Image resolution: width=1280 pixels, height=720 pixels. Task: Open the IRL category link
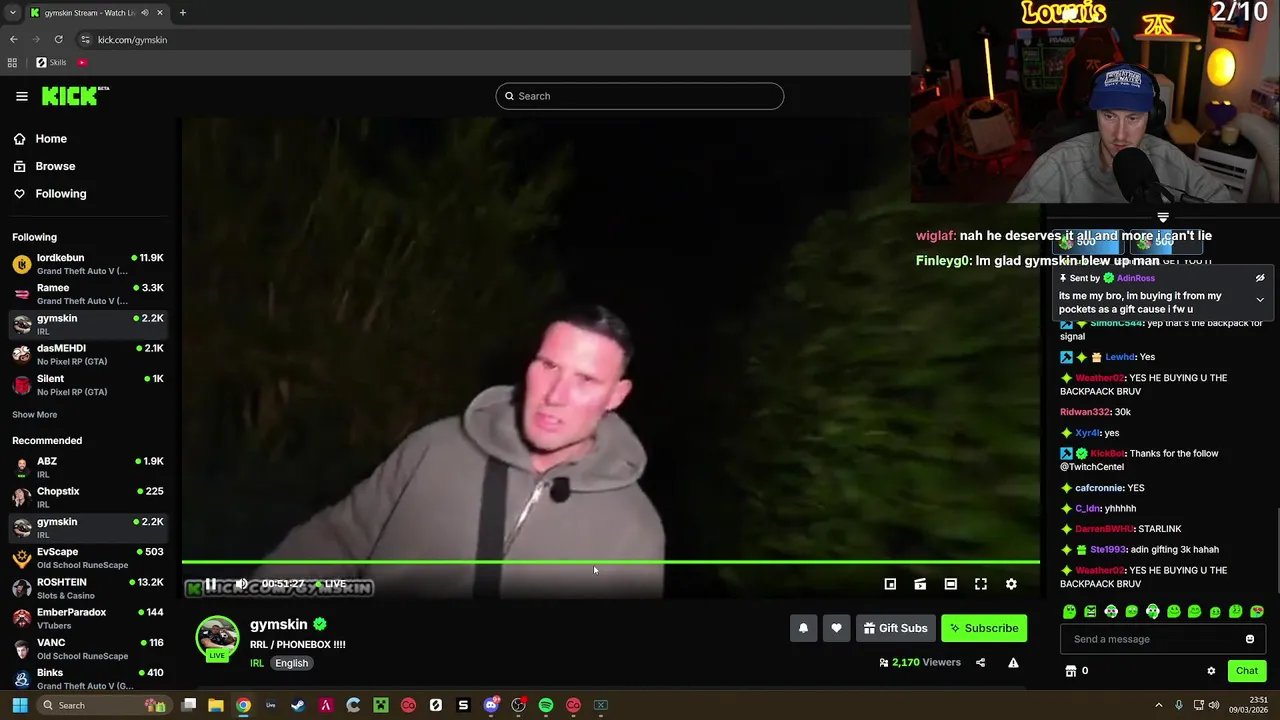[x=257, y=663]
